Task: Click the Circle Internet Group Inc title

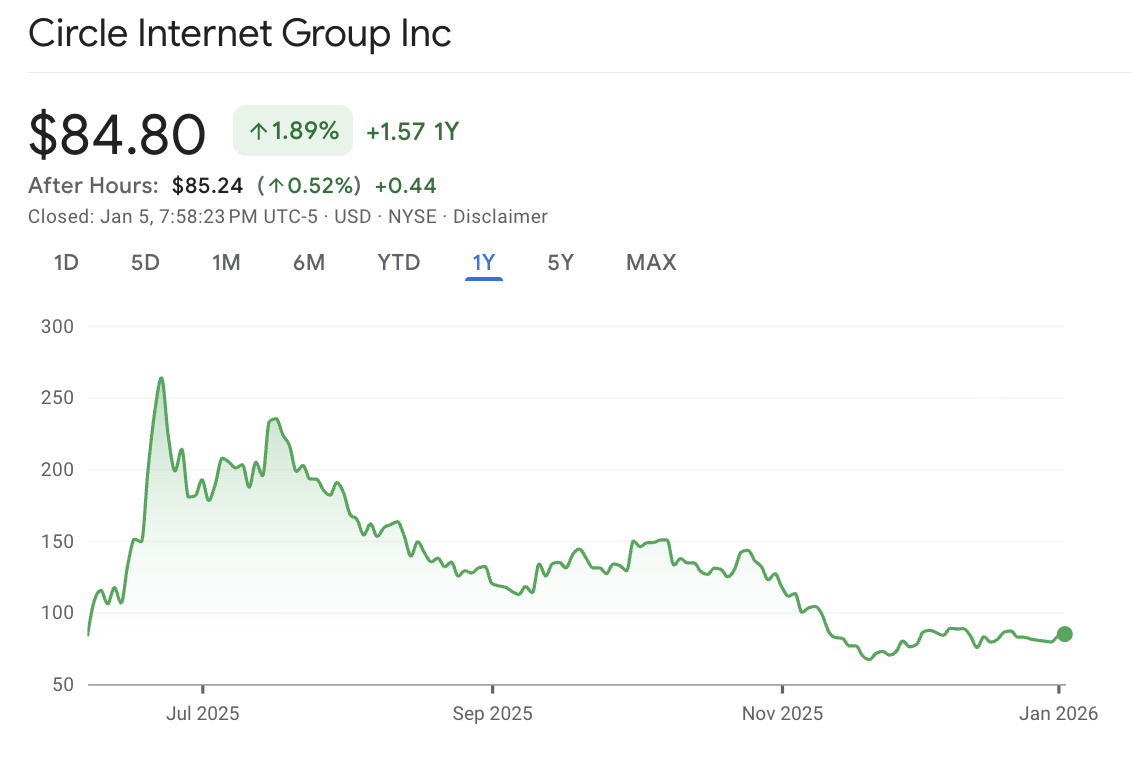Action: click(240, 34)
